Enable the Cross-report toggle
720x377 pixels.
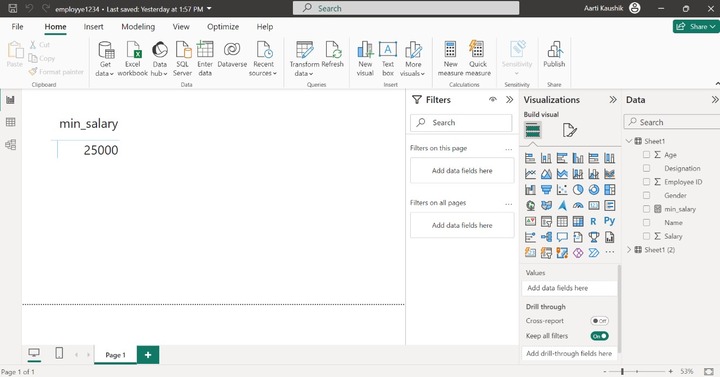point(600,321)
